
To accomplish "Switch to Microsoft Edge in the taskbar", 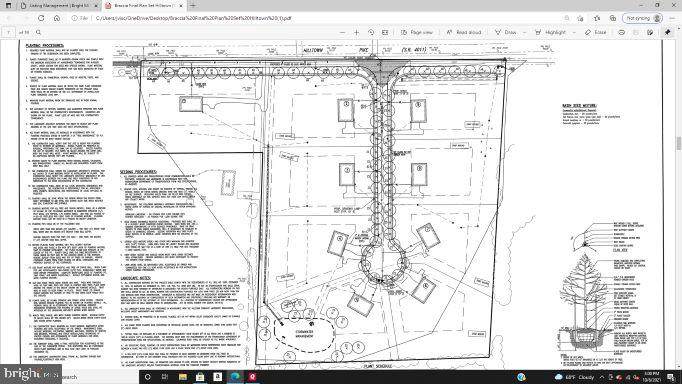I will (235, 377).
